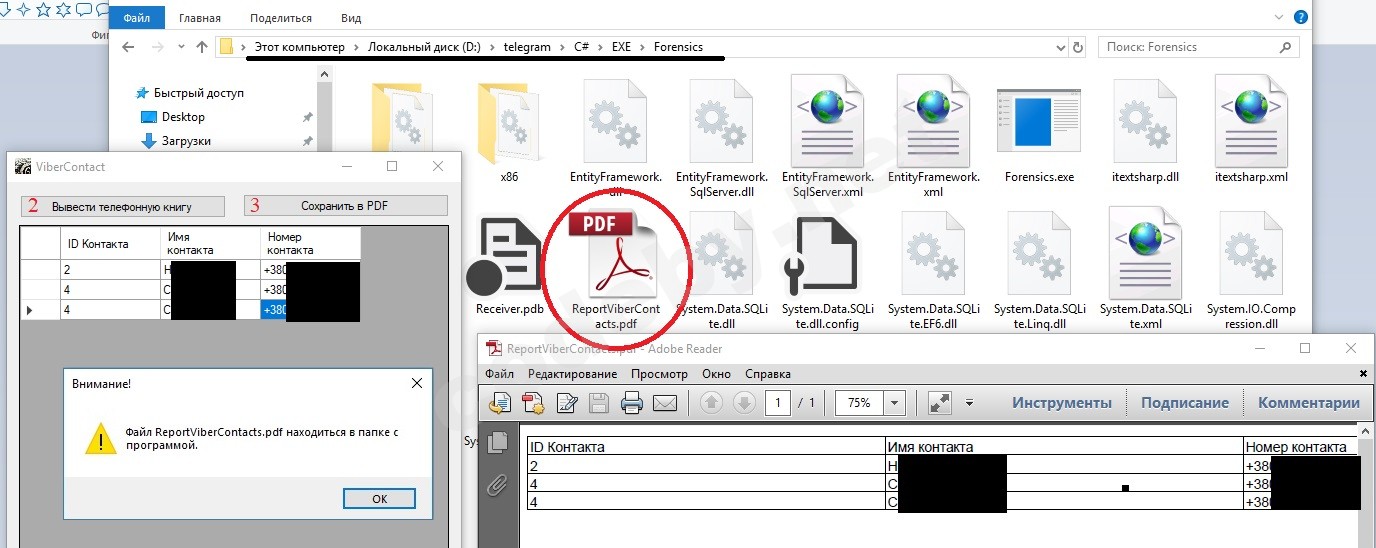Image resolution: width=1376 pixels, height=548 pixels.
Task: Select EntityFramework.SqlServer.dll file icon
Action: coord(722,120)
